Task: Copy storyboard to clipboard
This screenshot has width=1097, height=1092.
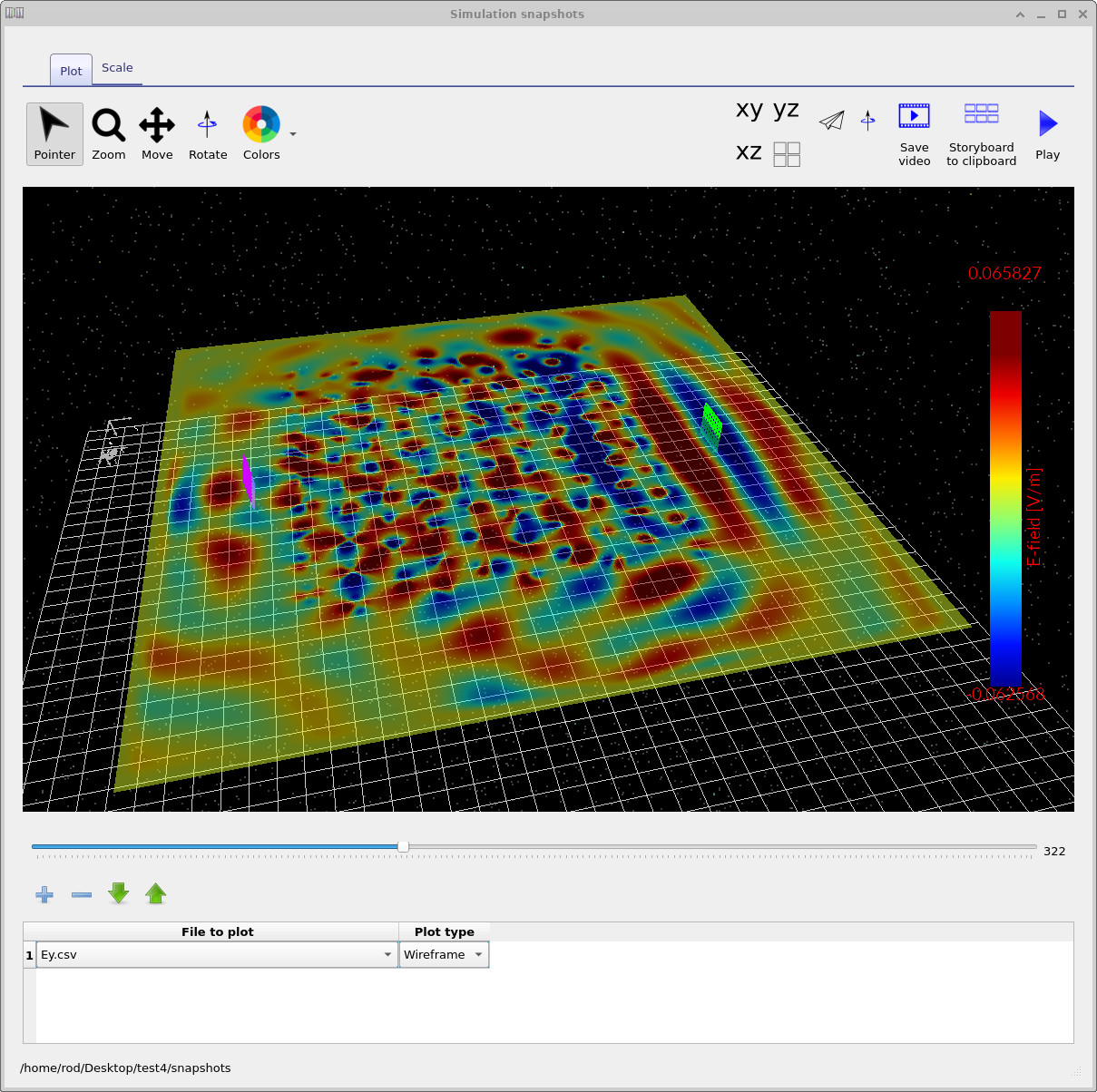Action: click(x=982, y=134)
